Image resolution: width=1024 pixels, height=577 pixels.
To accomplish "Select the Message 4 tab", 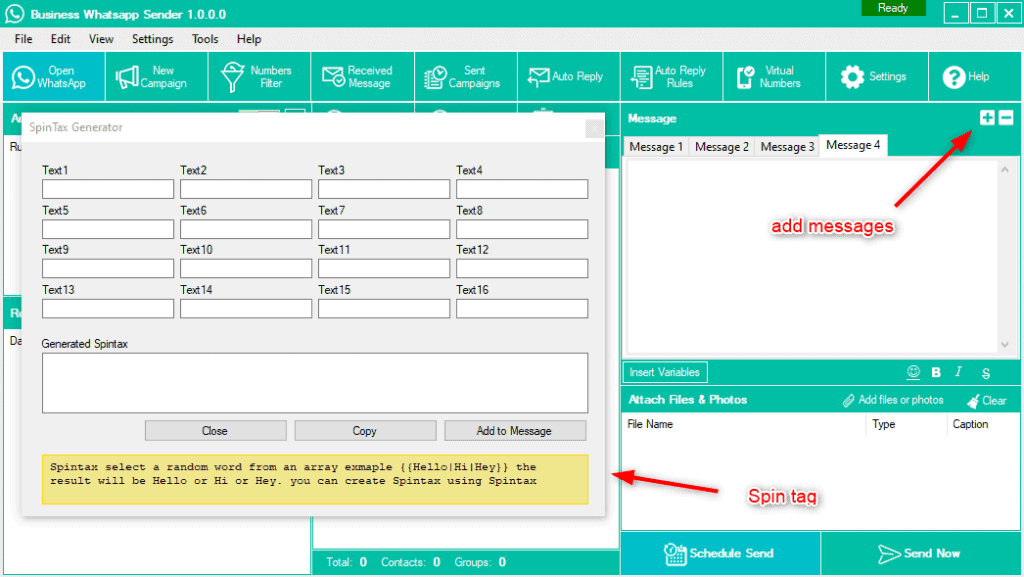I will (x=853, y=145).
